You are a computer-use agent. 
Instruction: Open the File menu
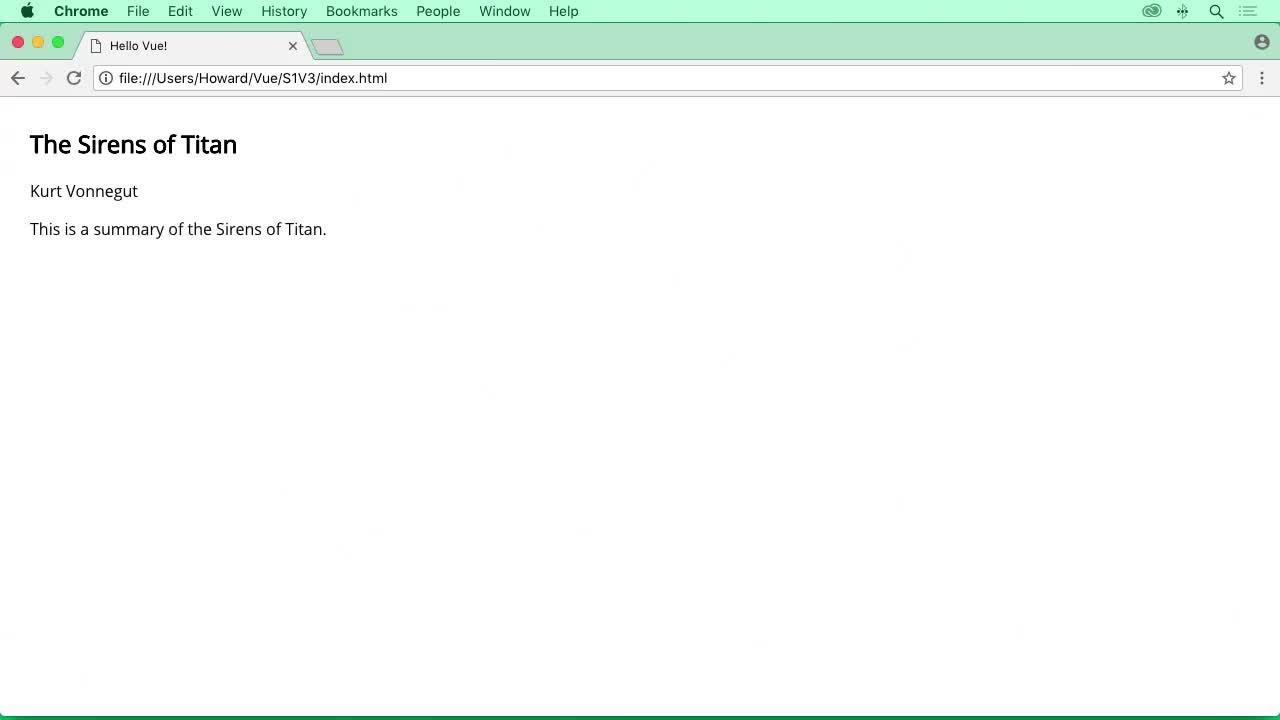138,11
